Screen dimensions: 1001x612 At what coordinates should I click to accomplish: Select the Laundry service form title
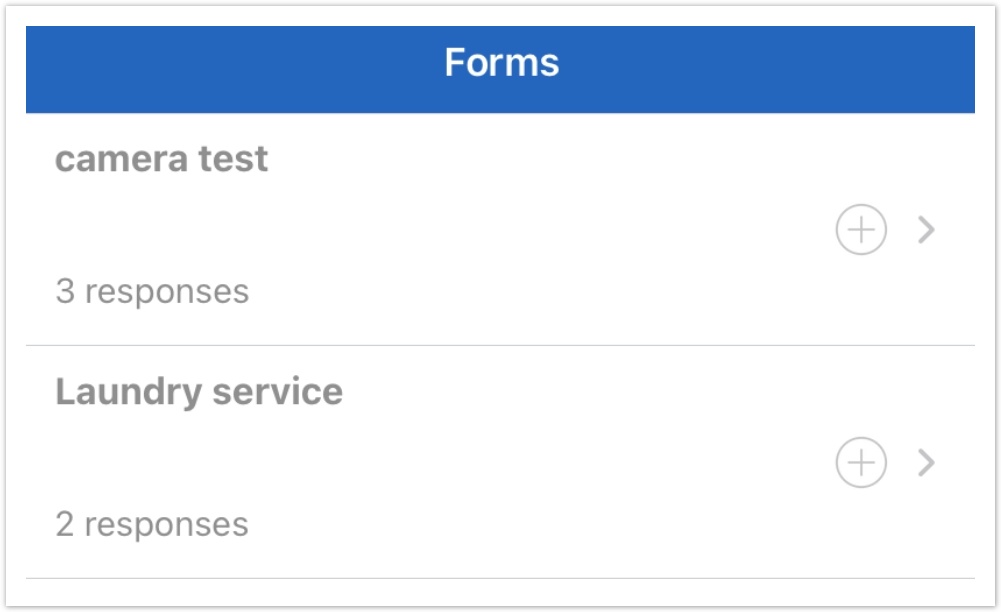[x=199, y=391]
